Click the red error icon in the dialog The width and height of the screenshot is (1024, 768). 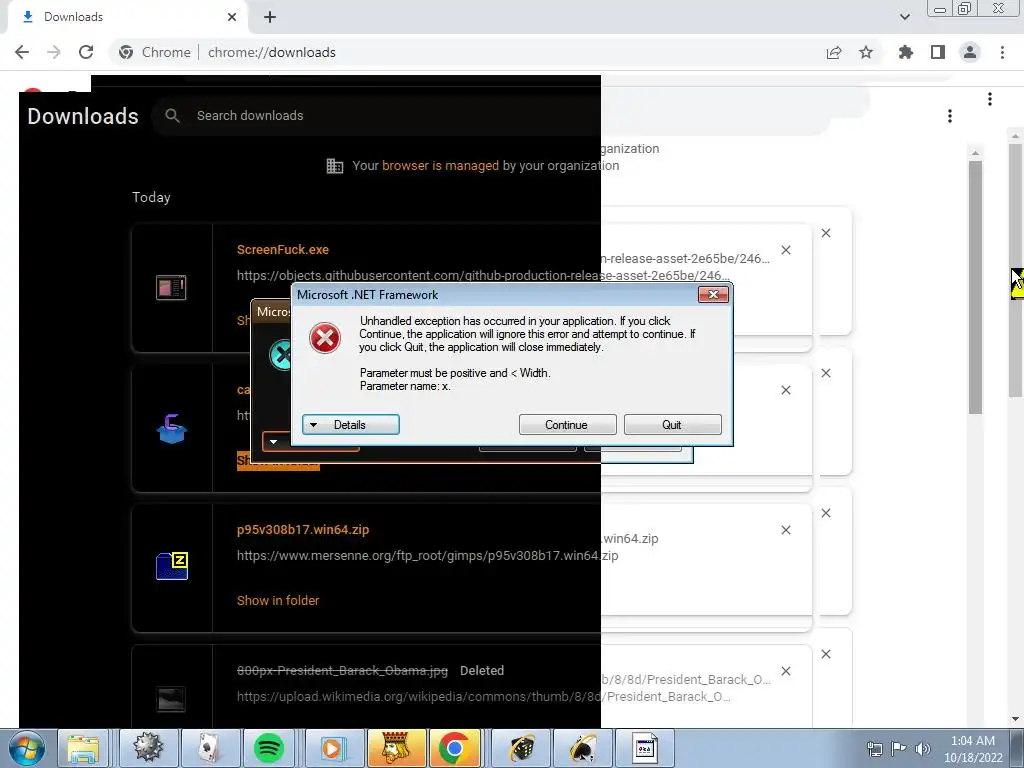[x=325, y=338]
